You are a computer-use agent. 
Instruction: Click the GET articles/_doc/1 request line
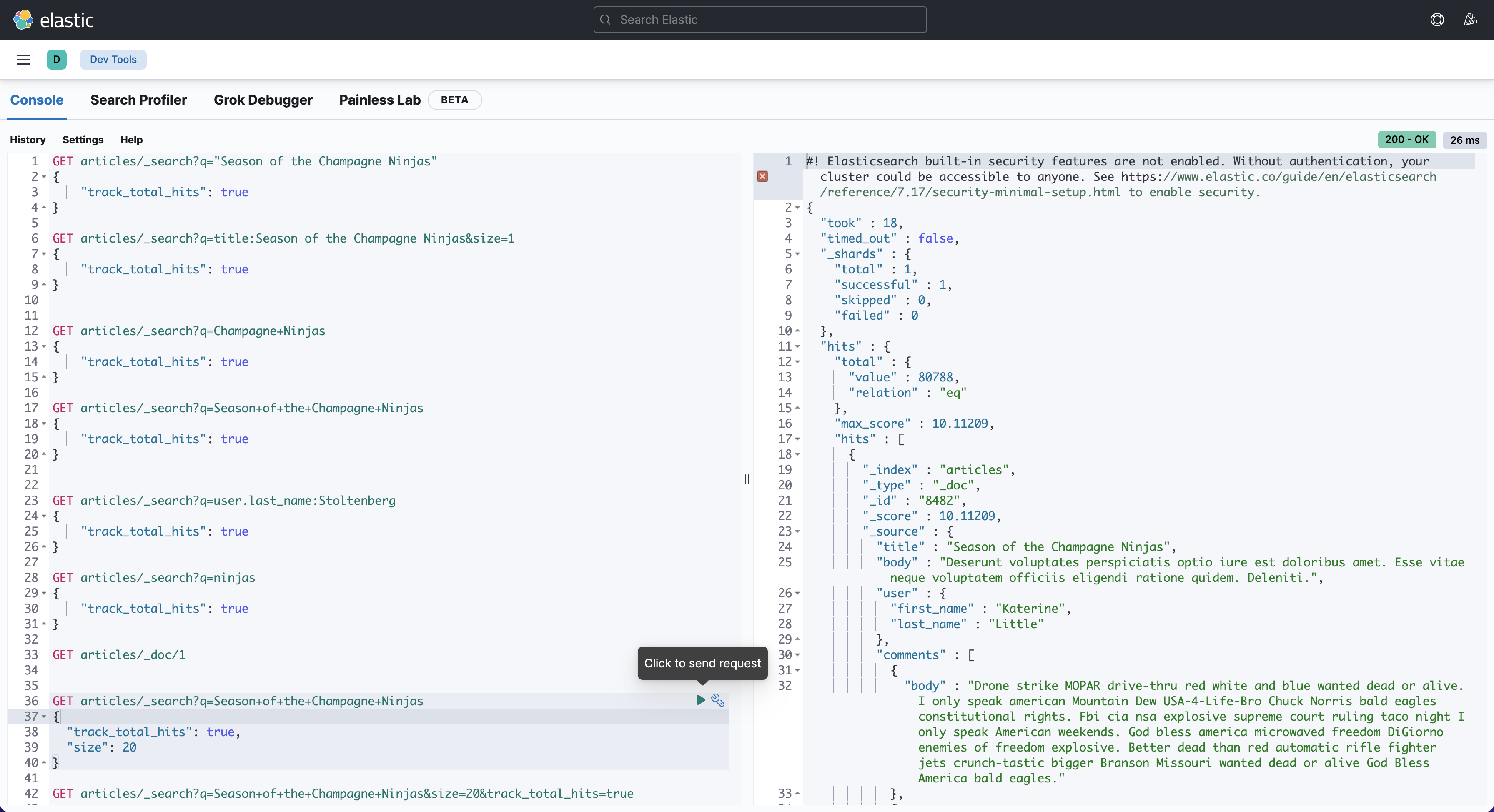[119, 655]
